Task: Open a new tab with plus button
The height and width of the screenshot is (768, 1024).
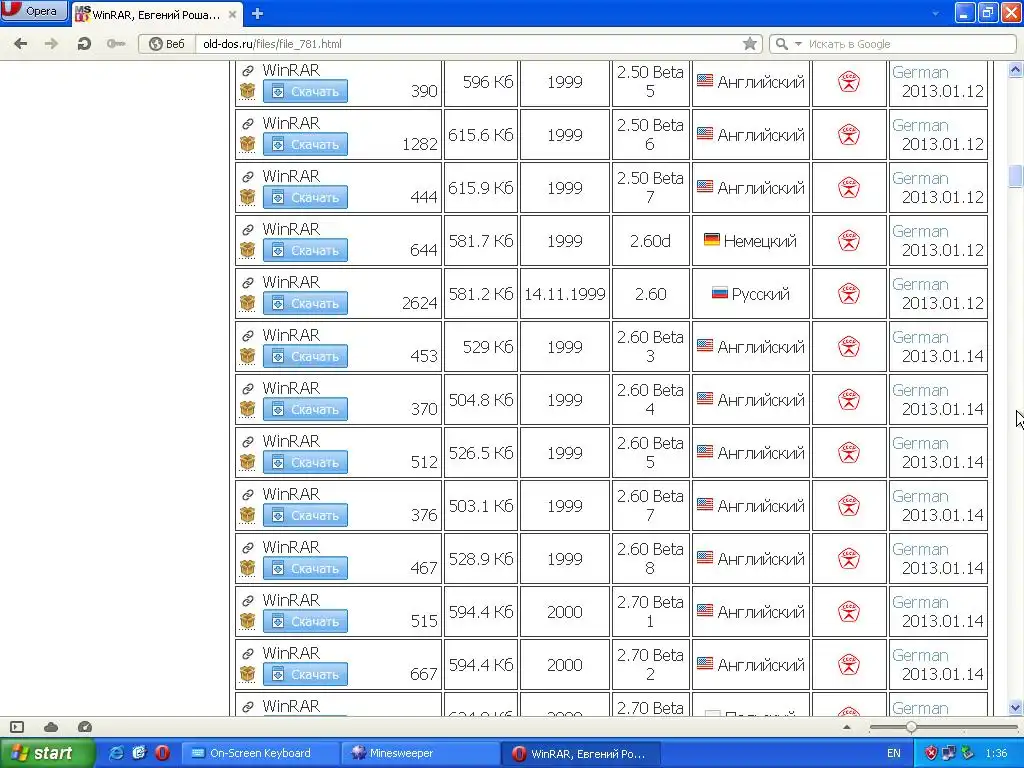Action: coord(257,14)
